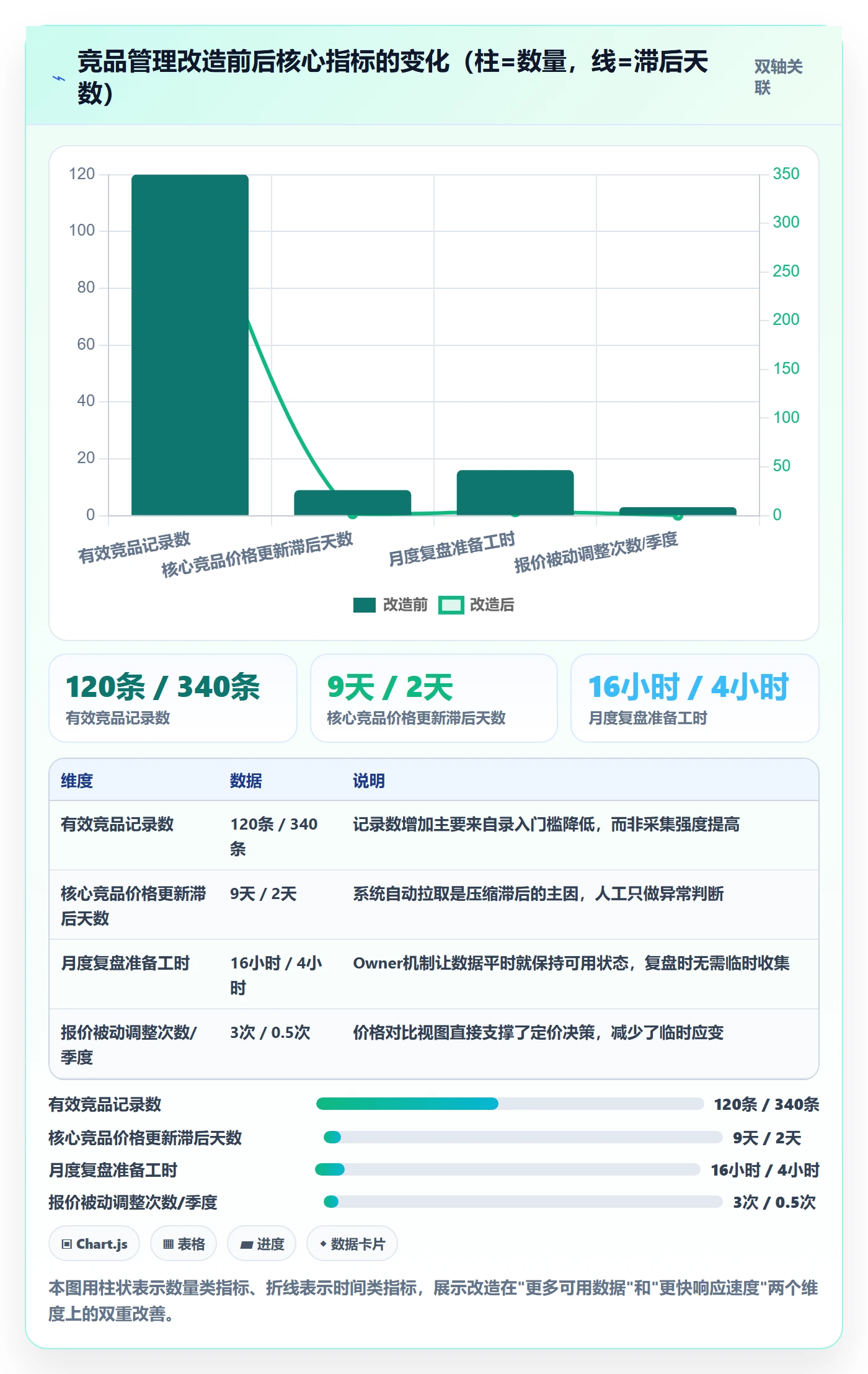Click the 月度复盘准备工时 progress bar
The image size is (868, 1374).
(508, 1169)
